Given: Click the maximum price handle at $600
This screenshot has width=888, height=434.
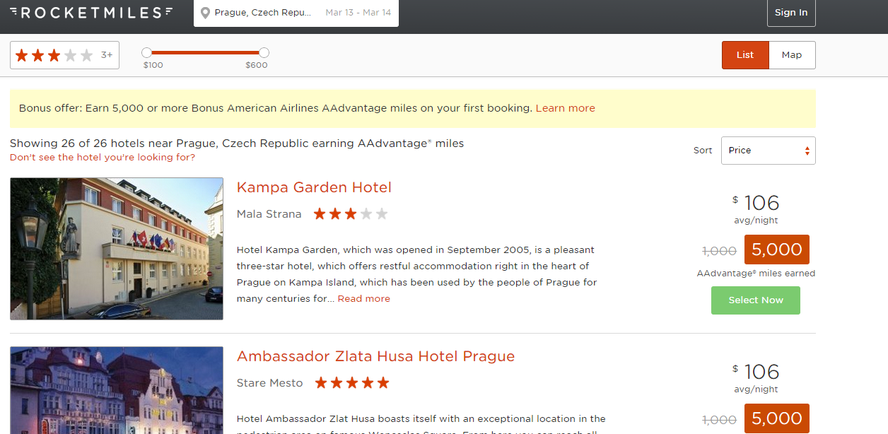Looking at the screenshot, I should (264, 53).
